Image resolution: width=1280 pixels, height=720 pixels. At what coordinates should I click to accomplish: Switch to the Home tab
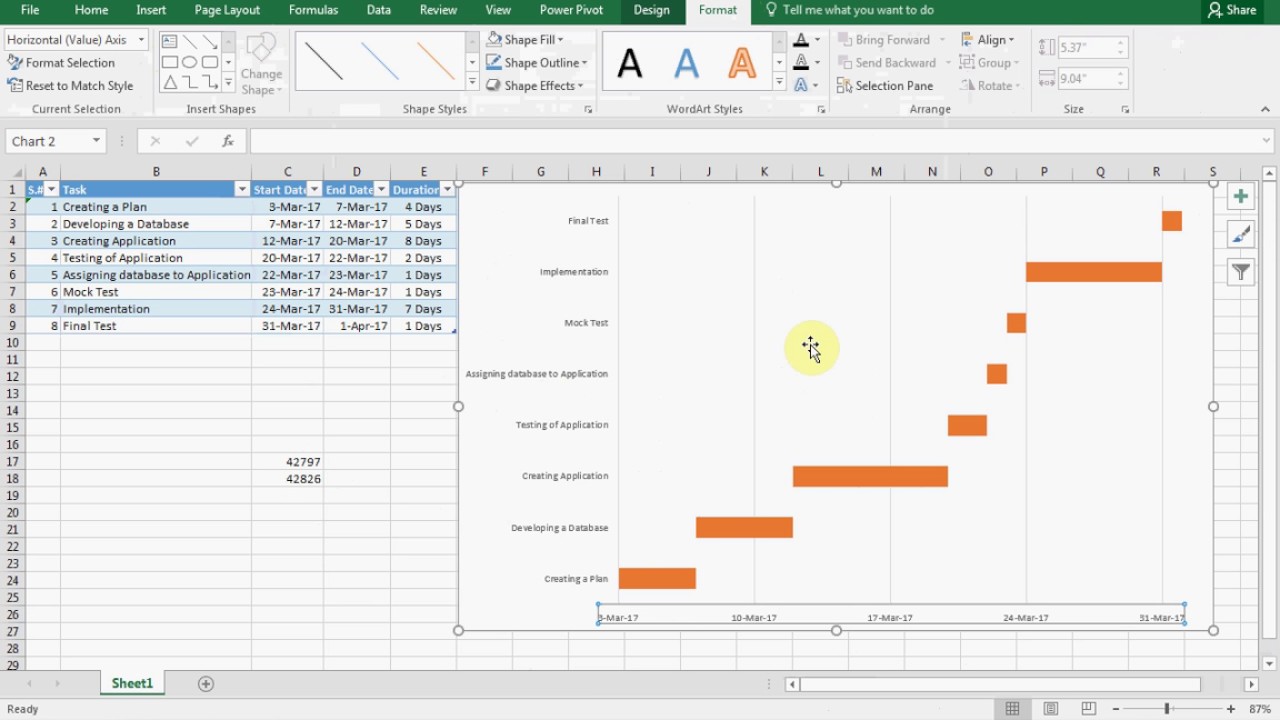(x=91, y=10)
